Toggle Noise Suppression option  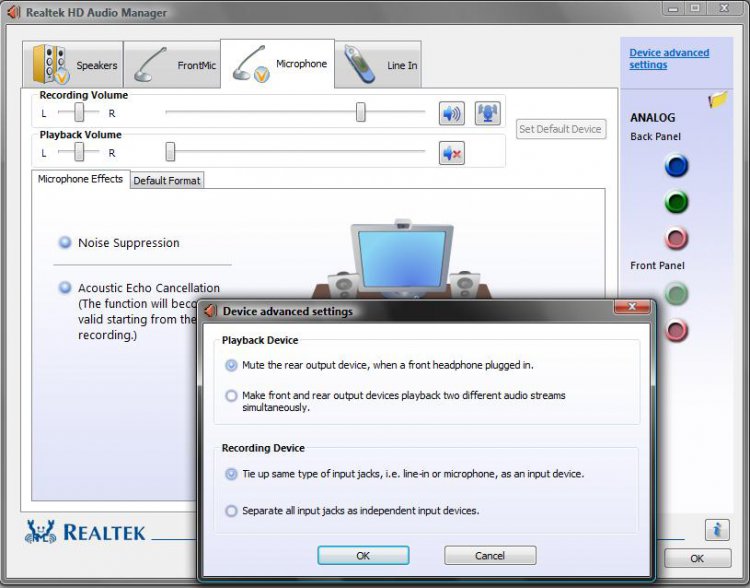point(65,243)
